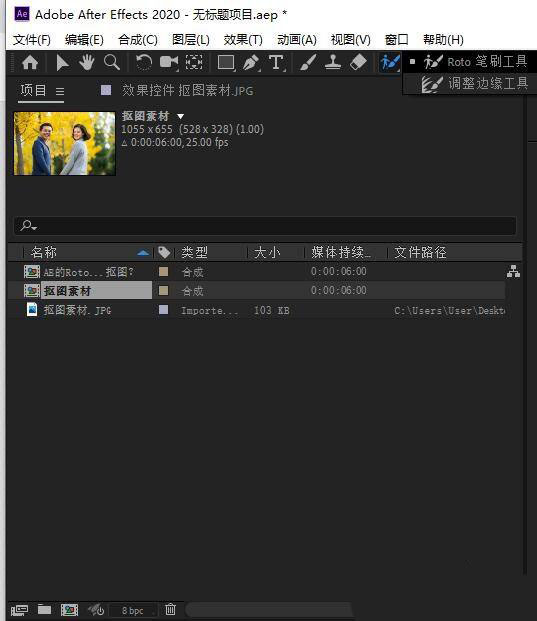Select the AE的Roto...抠图? composition row

(256, 272)
